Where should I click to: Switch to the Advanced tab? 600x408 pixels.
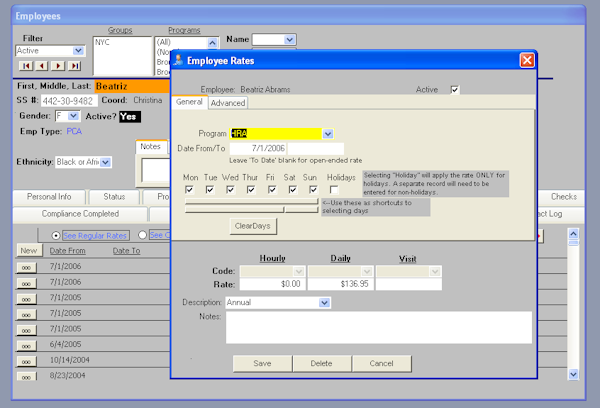(228, 103)
